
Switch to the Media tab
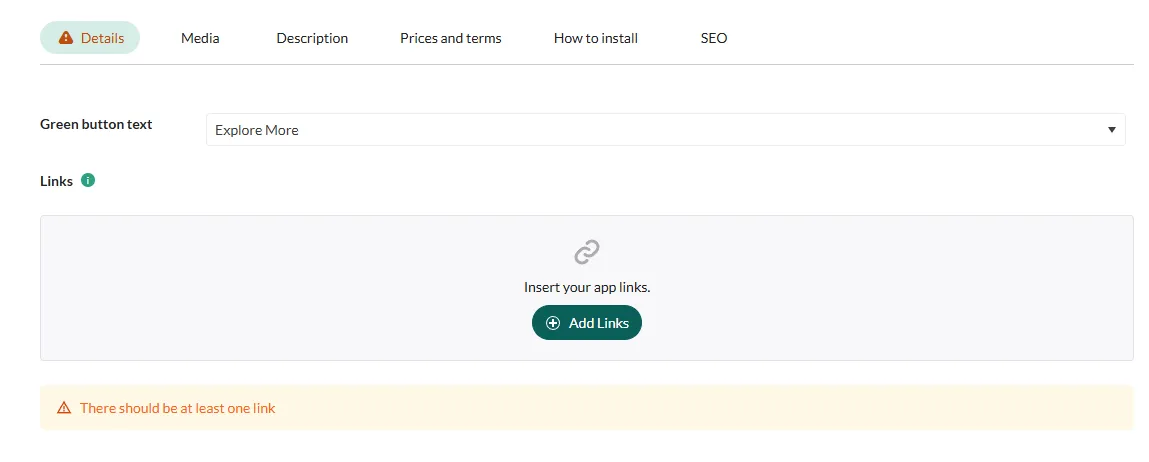(200, 38)
